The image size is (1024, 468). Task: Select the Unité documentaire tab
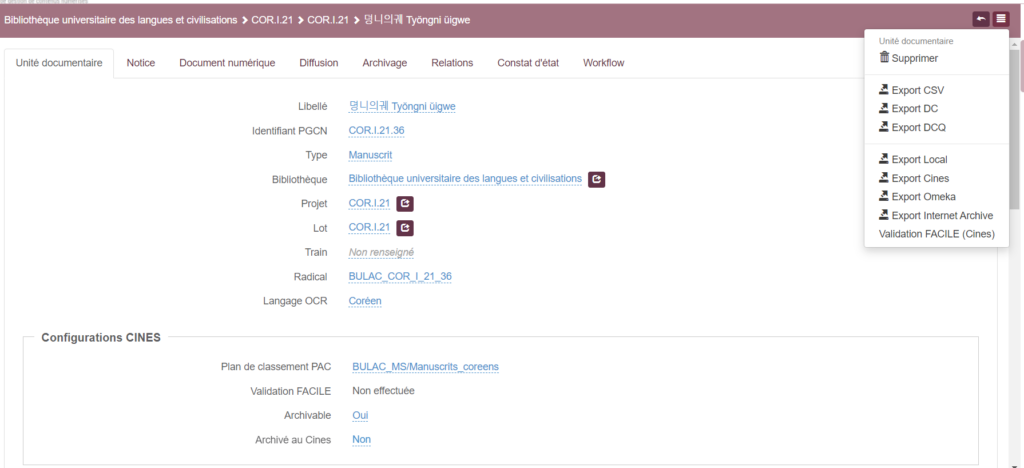[x=59, y=63]
